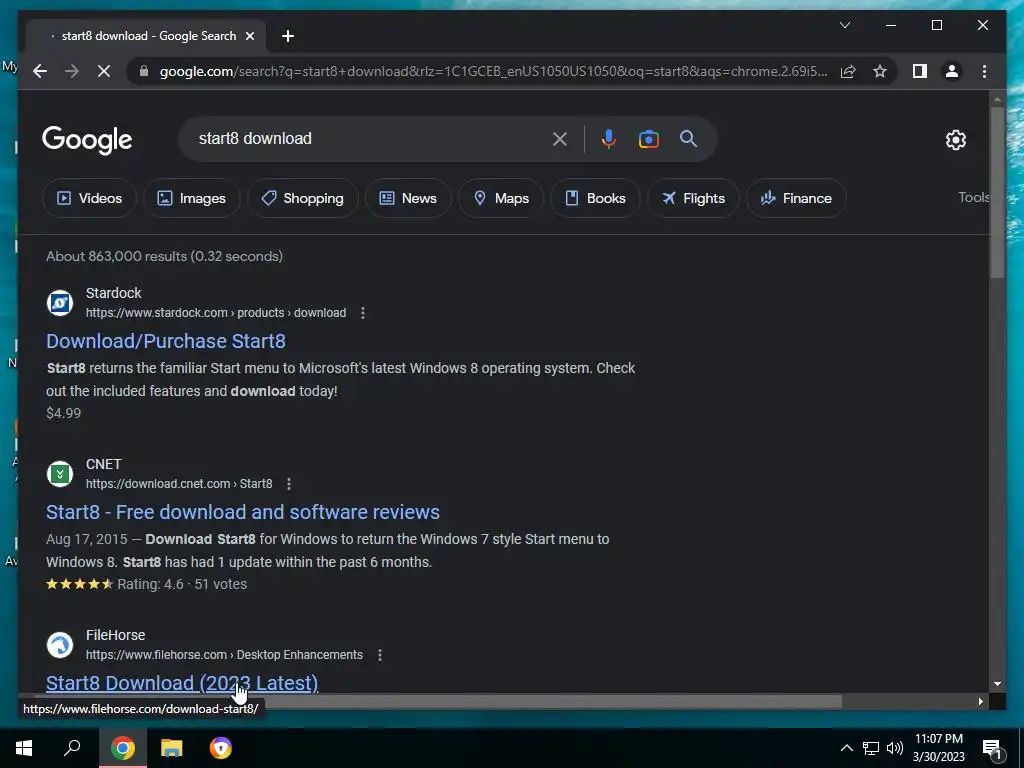1024x768 pixels.
Task: Open the shield app in taskbar
Action: (x=221, y=748)
